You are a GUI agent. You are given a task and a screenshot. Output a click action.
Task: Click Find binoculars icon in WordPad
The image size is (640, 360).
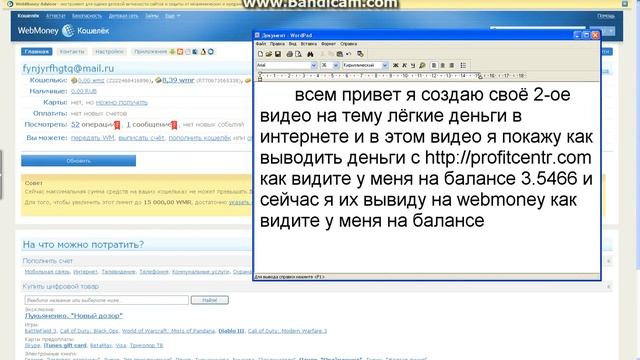310,54
